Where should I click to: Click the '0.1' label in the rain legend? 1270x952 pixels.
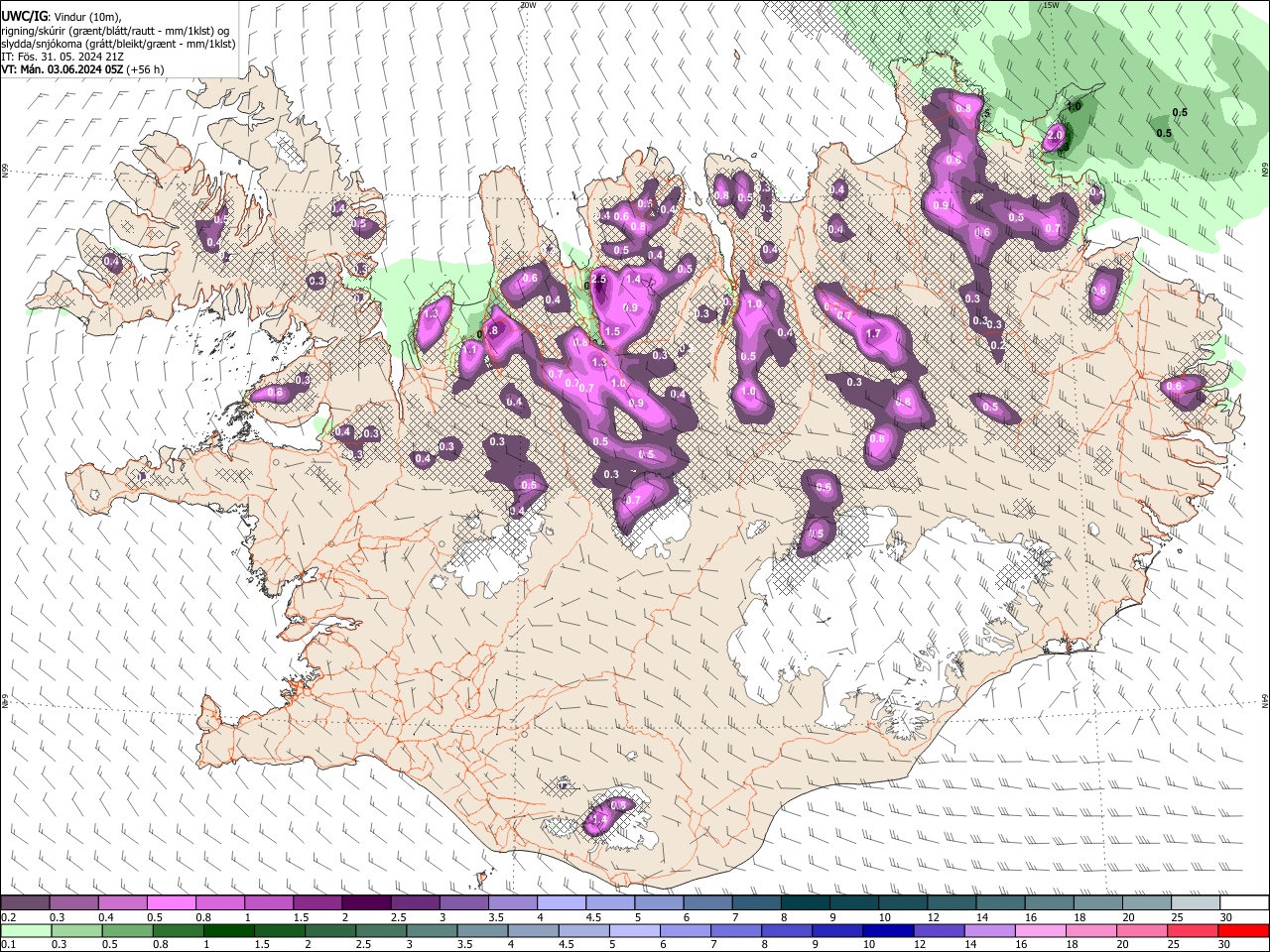click(x=8, y=944)
